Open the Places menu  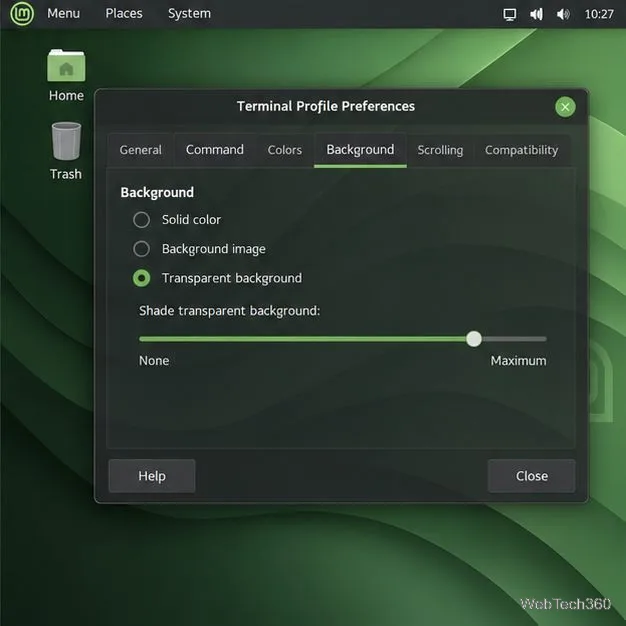124,14
